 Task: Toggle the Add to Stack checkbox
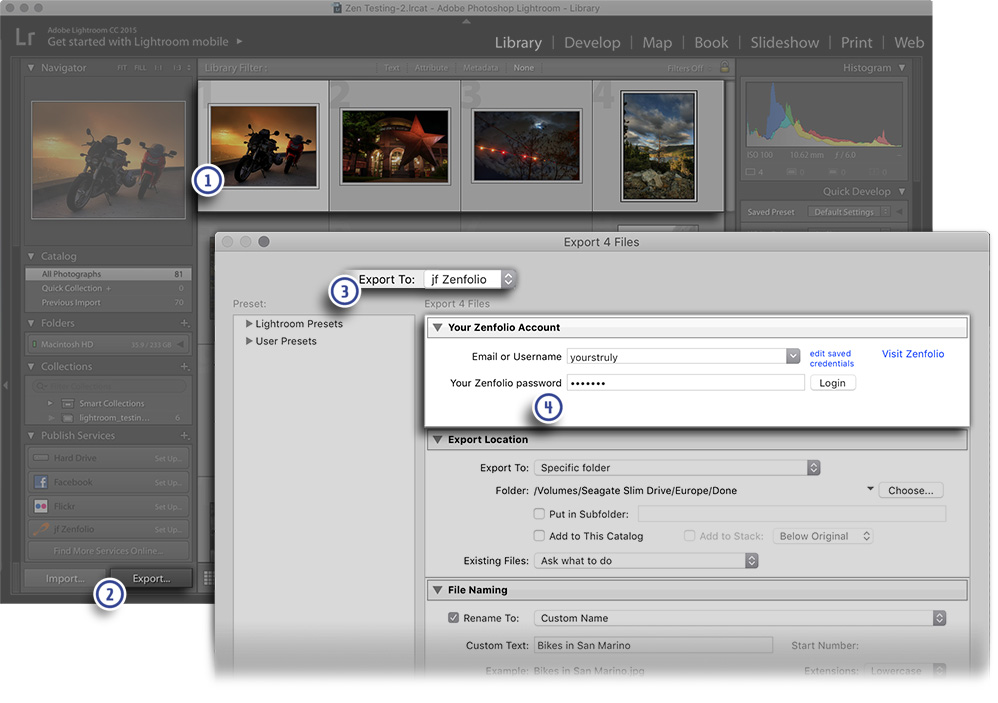[x=689, y=536]
